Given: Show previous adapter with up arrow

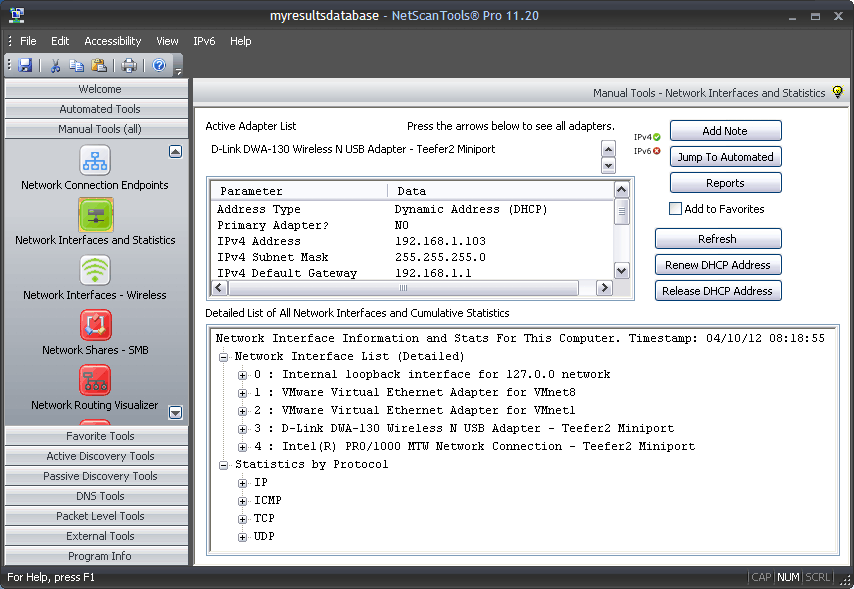Looking at the screenshot, I should coord(608,148).
